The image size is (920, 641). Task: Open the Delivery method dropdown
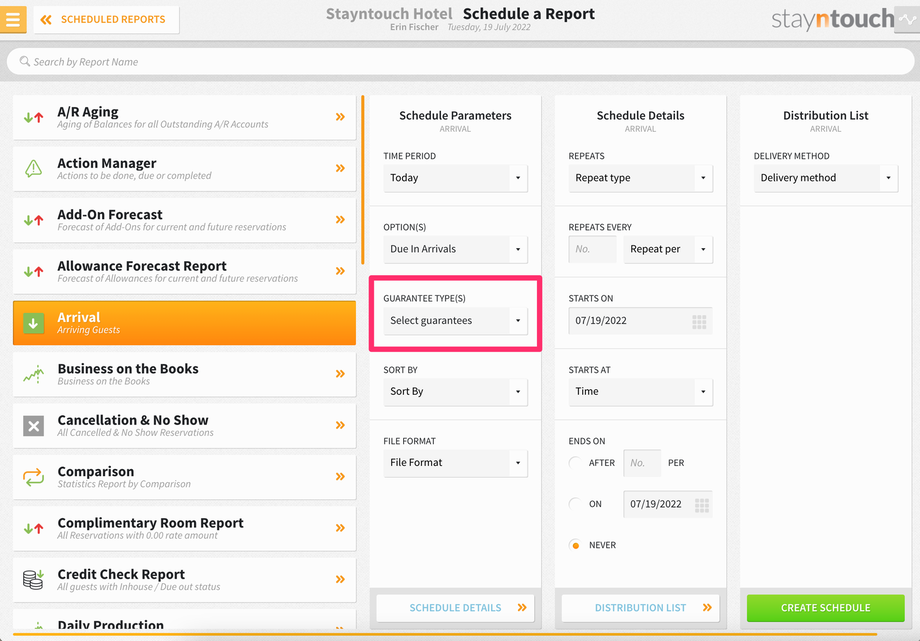tap(826, 178)
